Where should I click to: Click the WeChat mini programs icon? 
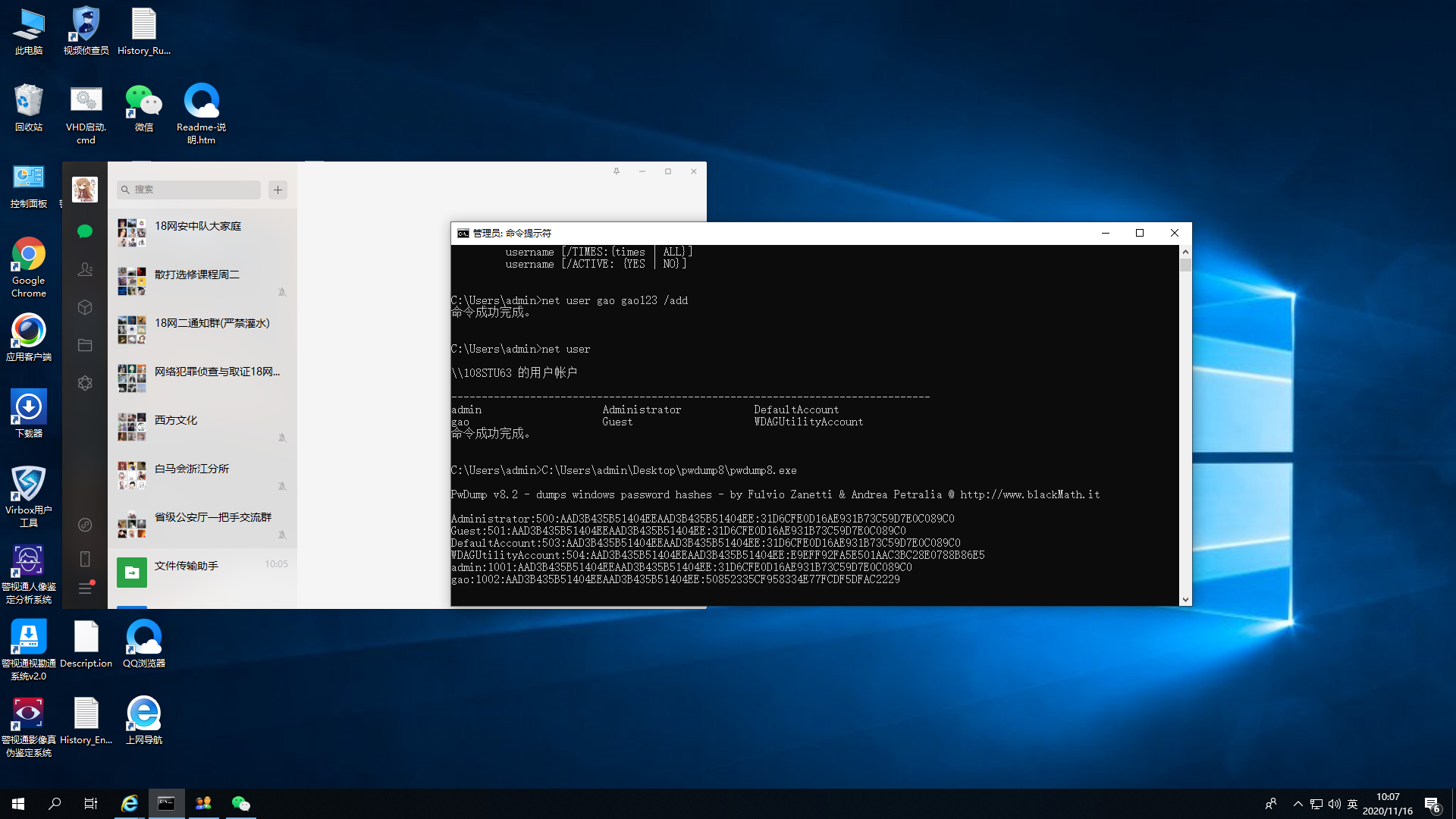pos(85,525)
